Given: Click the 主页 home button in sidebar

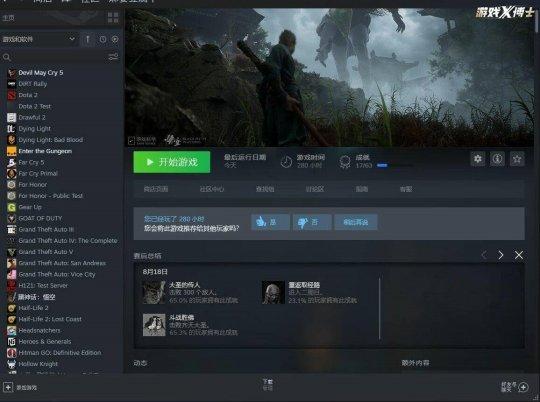Looking at the screenshot, I should click(x=8, y=17).
